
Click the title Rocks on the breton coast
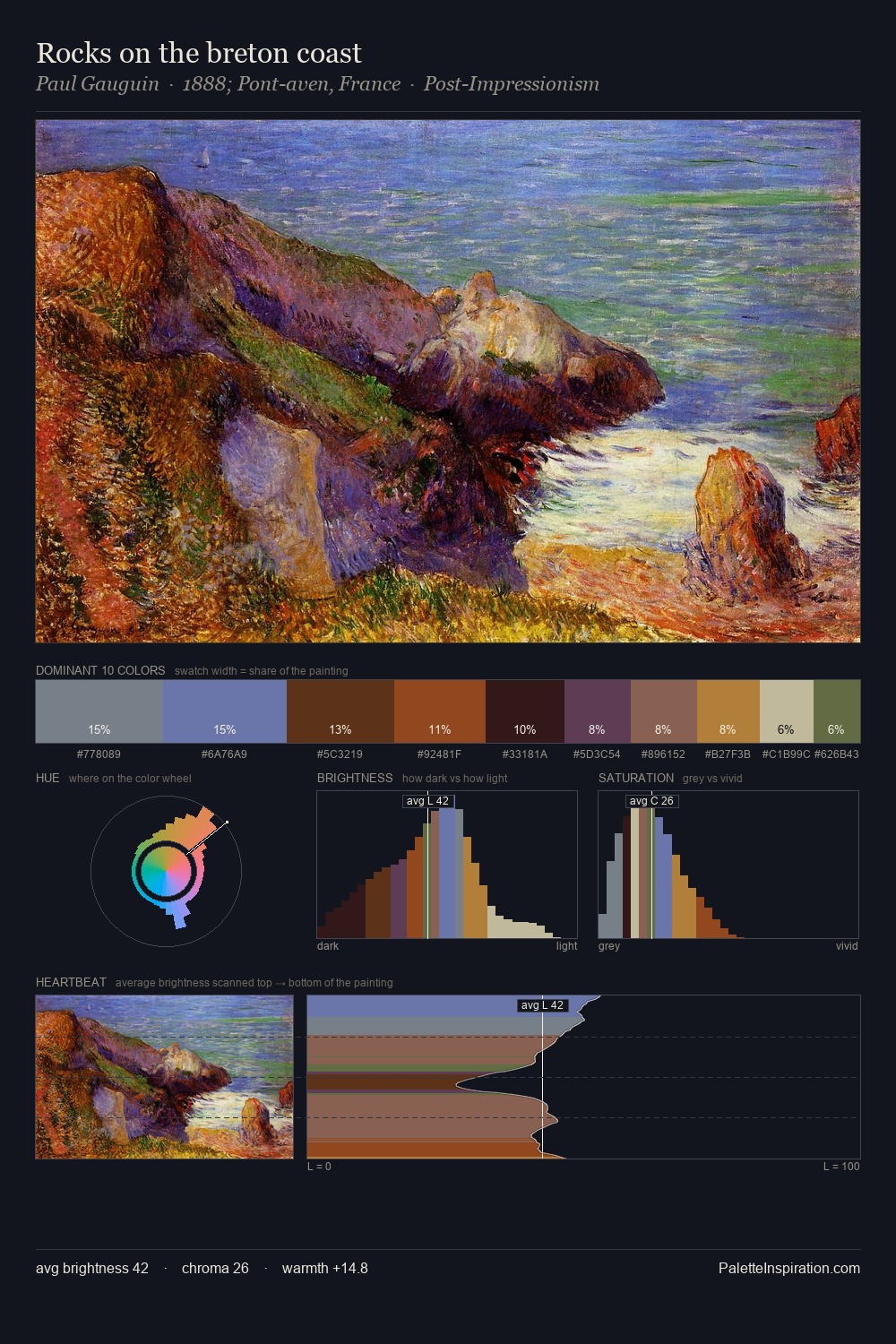pyautogui.click(x=199, y=53)
